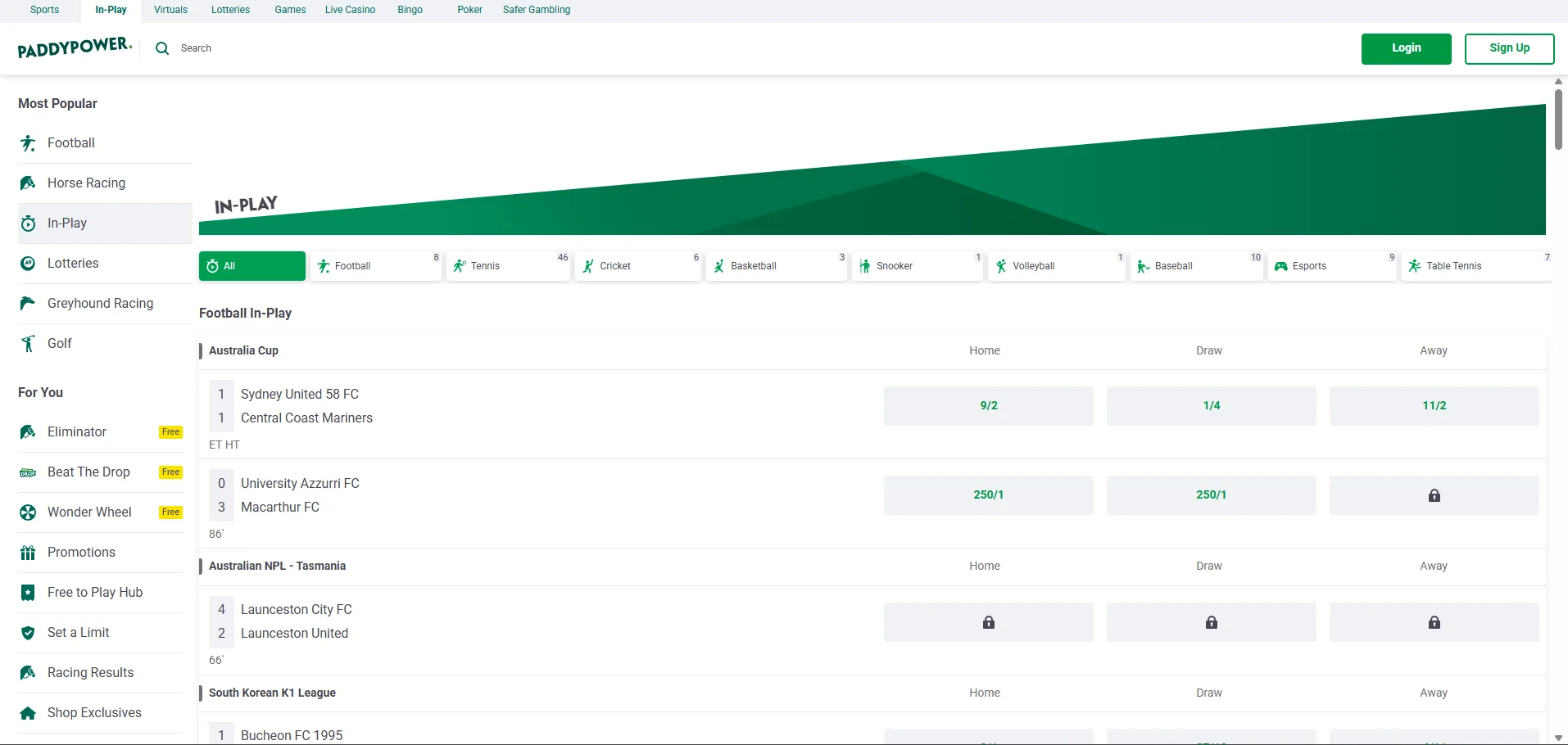This screenshot has width=1568, height=745.
Task: Click locked away odds for Launceston United
Action: pyautogui.click(x=1434, y=622)
